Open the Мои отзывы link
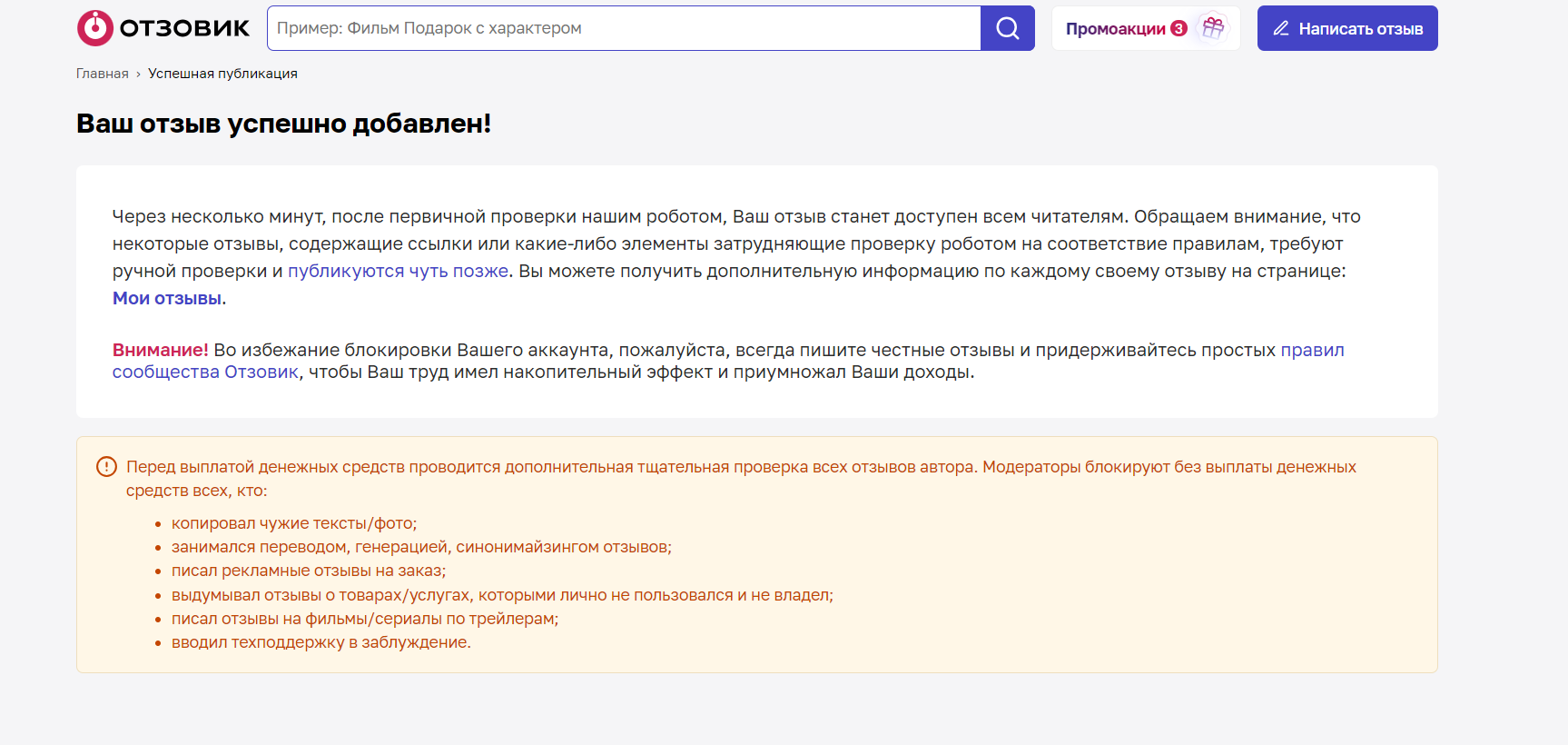This screenshot has width=1568, height=745. tap(167, 298)
